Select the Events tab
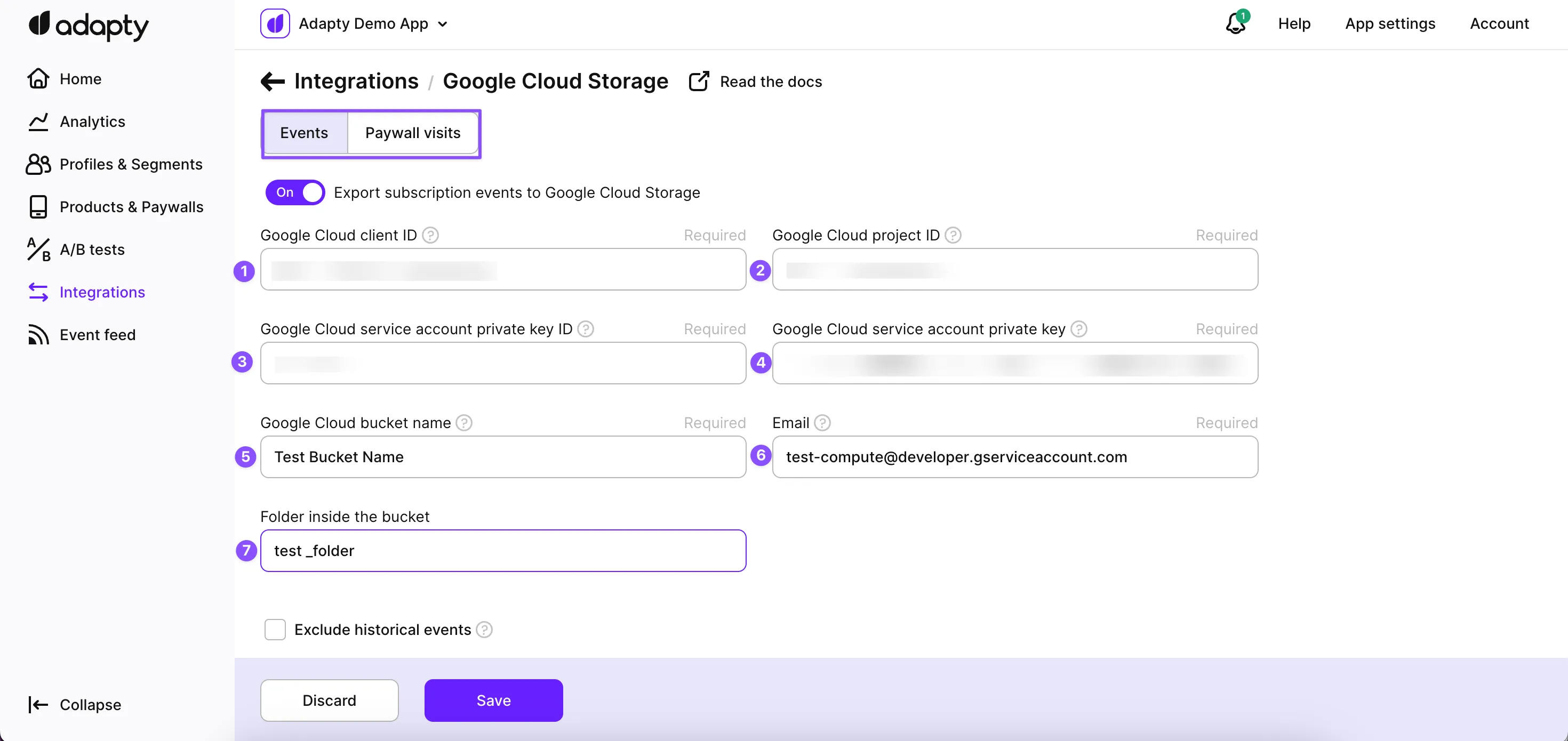 point(305,133)
